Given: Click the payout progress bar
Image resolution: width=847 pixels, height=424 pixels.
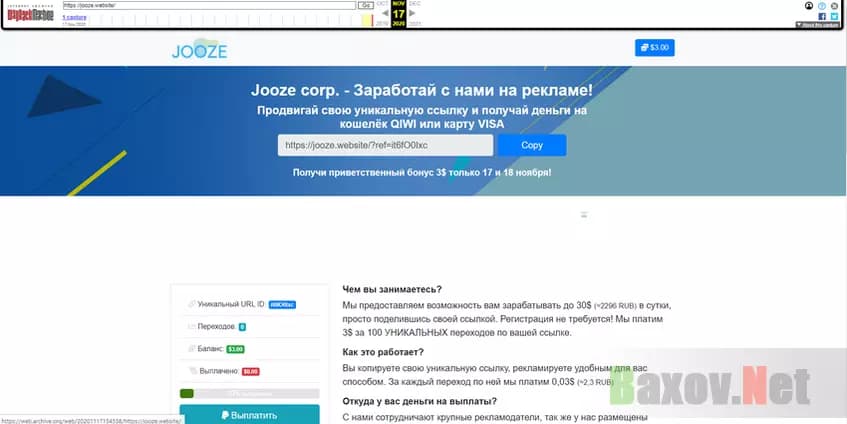Looking at the screenshot, I should [x=250, y=394].
